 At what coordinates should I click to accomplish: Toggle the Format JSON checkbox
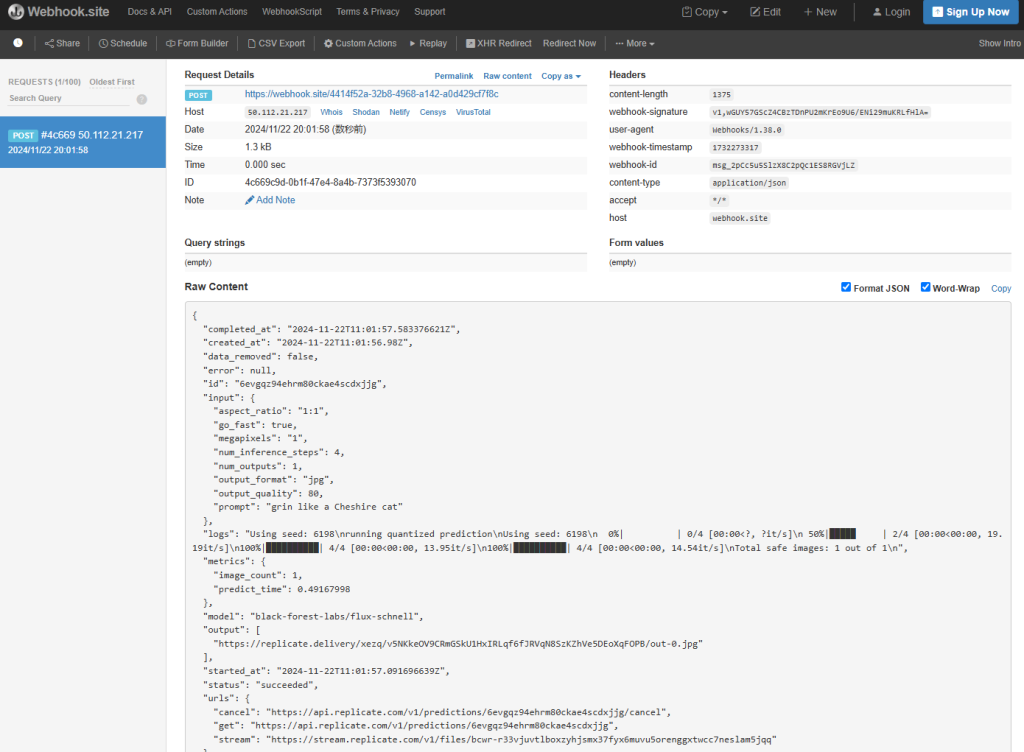[x=846, y=288]
